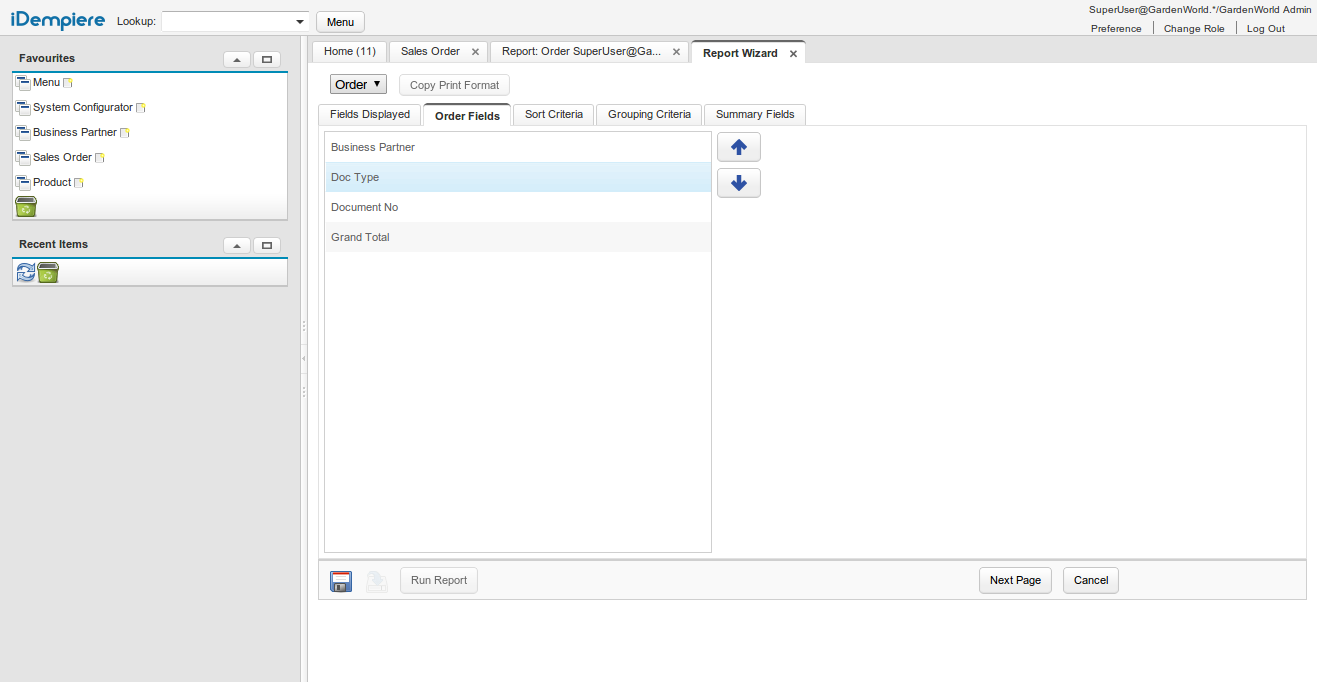Click the recycle bin in Favourites
Screen dimensions: 1317x682
(x=26, y=207)
